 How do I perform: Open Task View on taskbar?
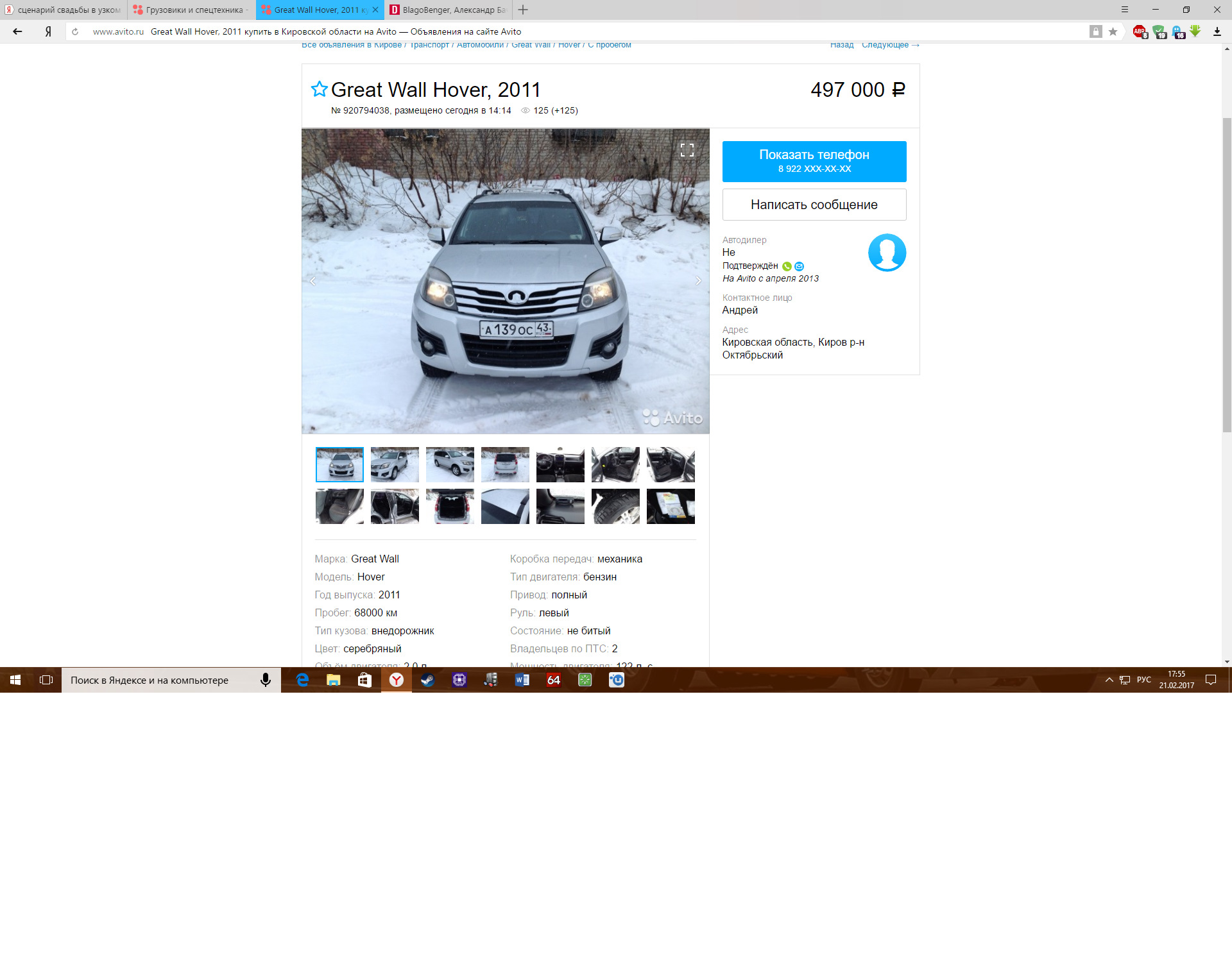(x=46, y=680)
